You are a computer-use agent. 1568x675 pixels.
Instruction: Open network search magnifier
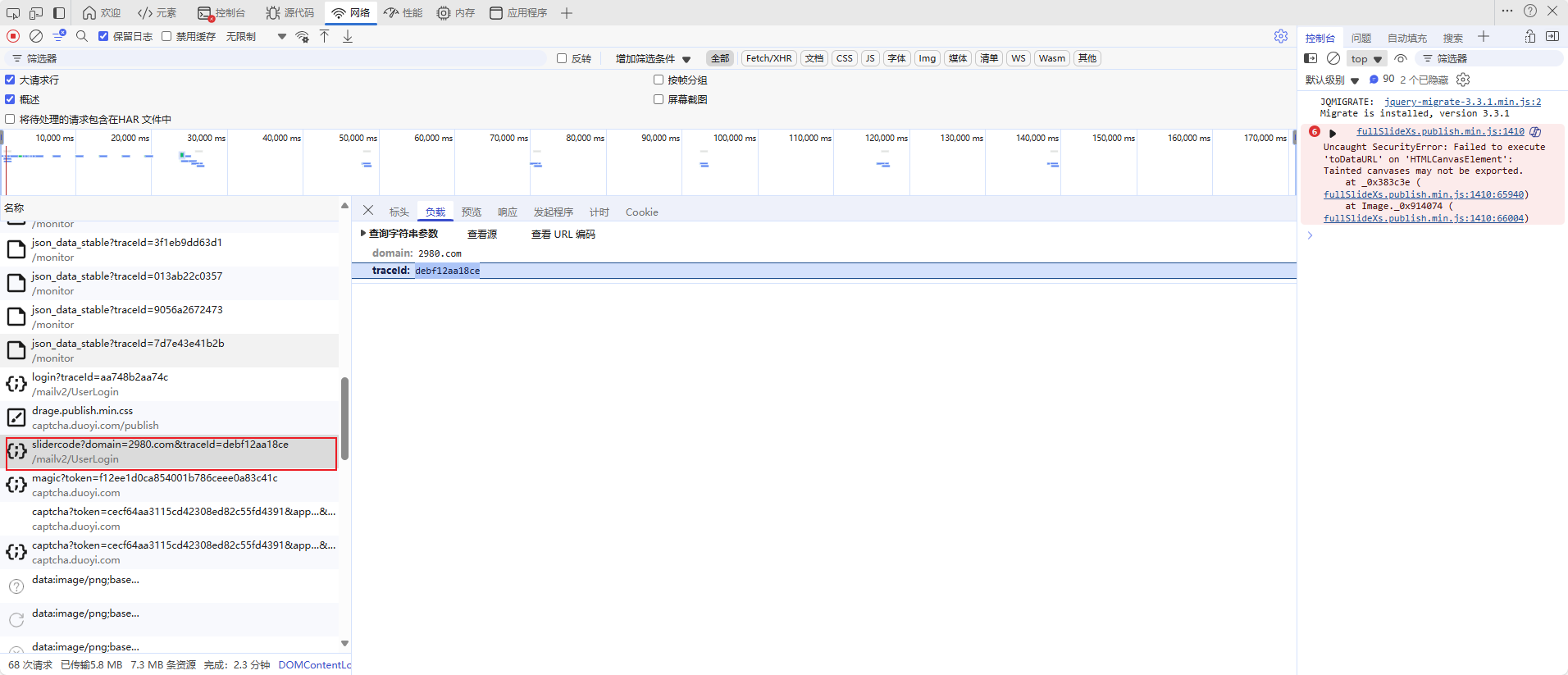click(x=82, y=36)
